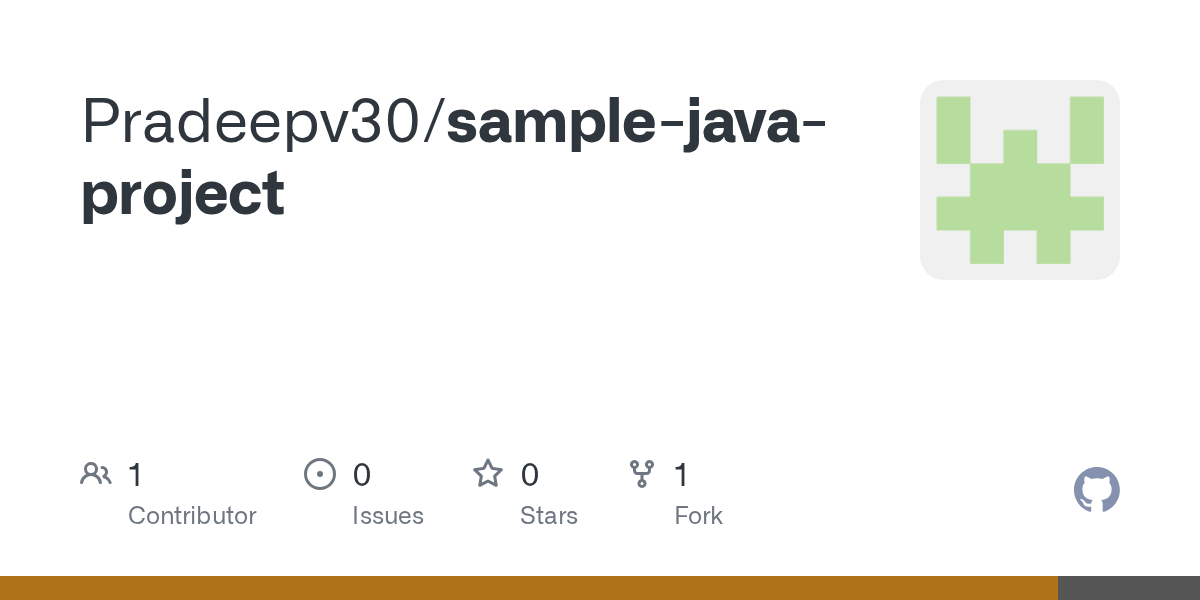The image size is (1200, 600).
Task: Click the Contributor label
Action: [x=192, y=516]
